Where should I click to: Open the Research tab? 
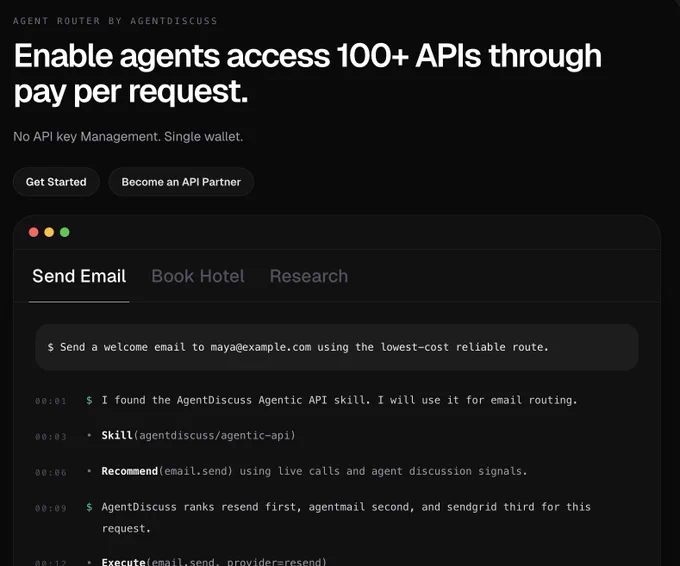click(x=309, y=276)
